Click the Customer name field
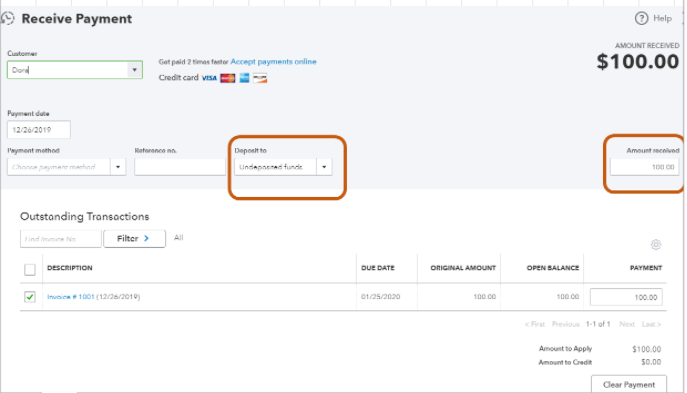687x393 pixels. tap(67, 70)
